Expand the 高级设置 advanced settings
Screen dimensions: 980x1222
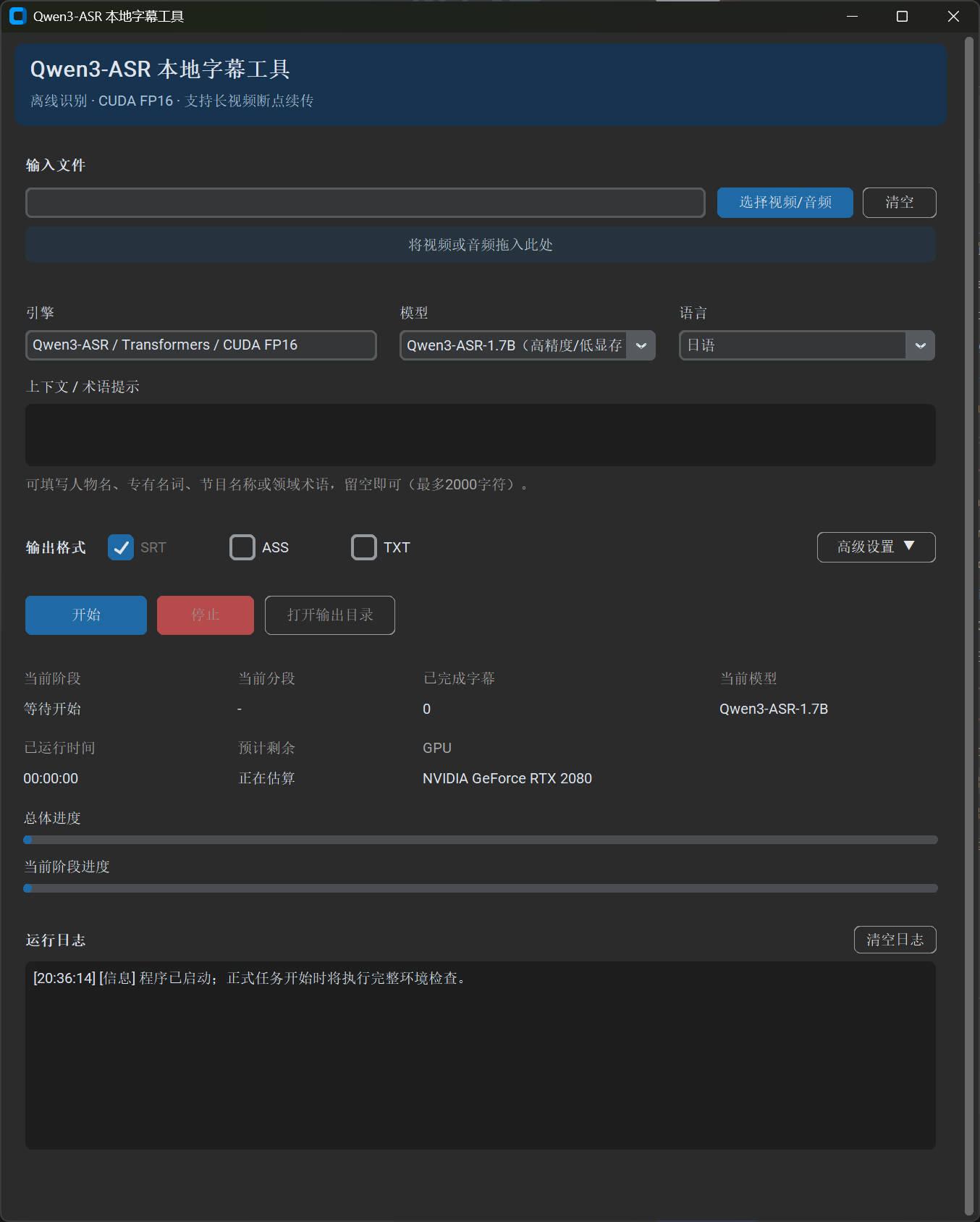point(876,547)
